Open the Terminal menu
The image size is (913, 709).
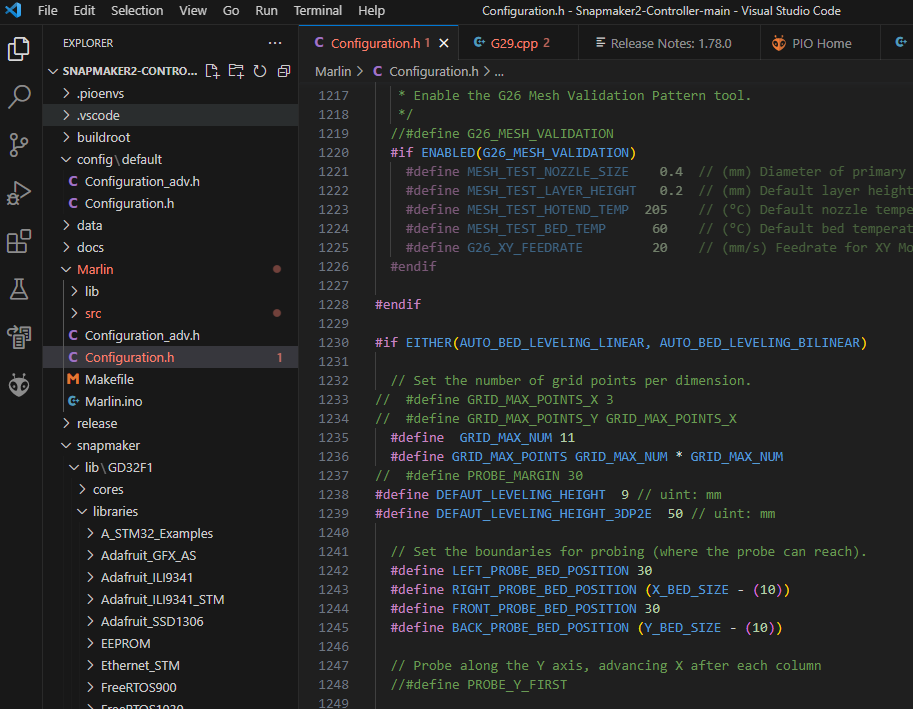[x=317, y=10]
